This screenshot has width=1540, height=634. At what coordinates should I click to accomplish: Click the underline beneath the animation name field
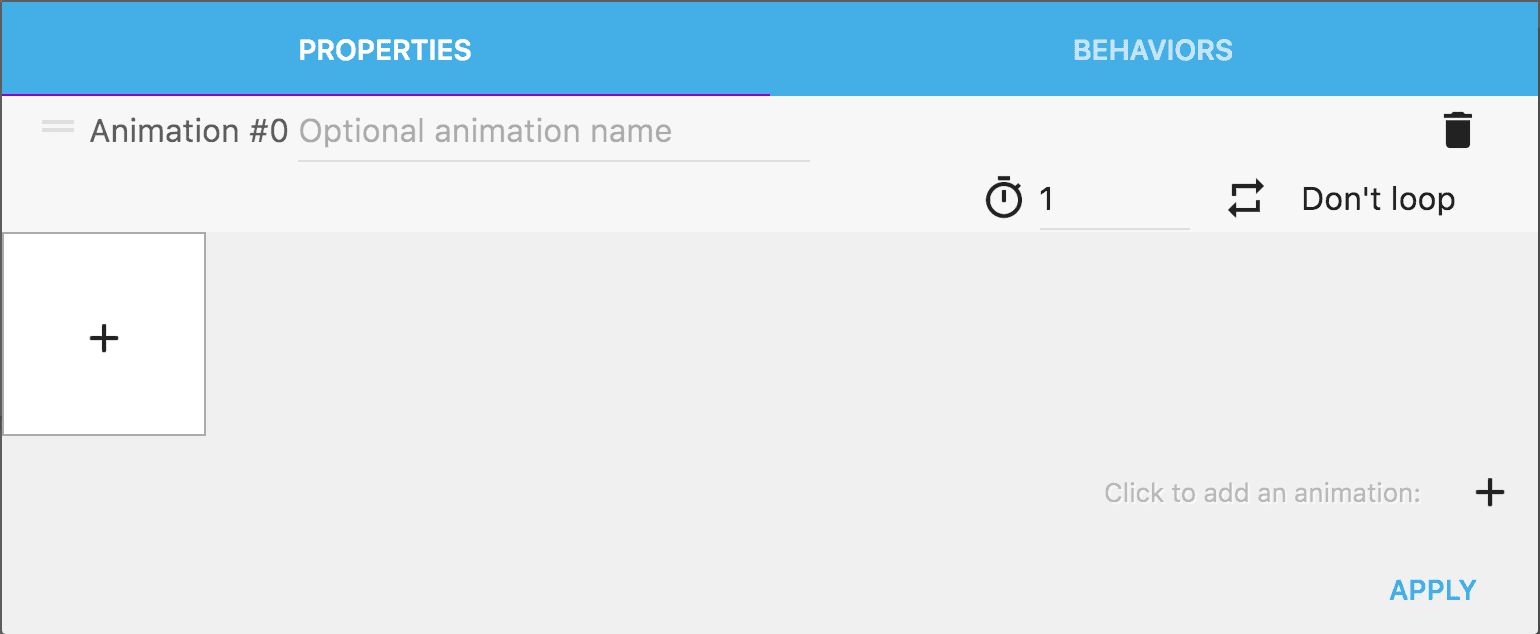pyautogui.click(x=553, y=160)
